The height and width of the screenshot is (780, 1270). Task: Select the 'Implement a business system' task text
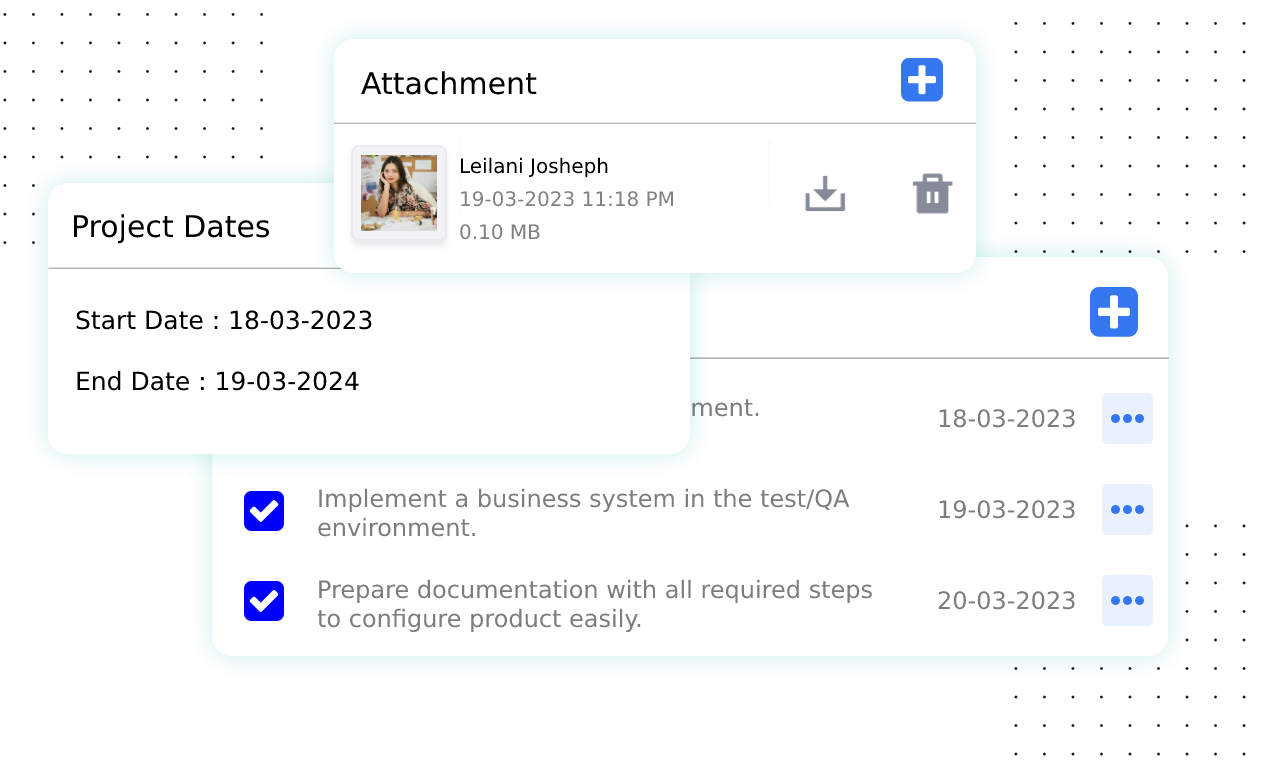pos(583,513)
